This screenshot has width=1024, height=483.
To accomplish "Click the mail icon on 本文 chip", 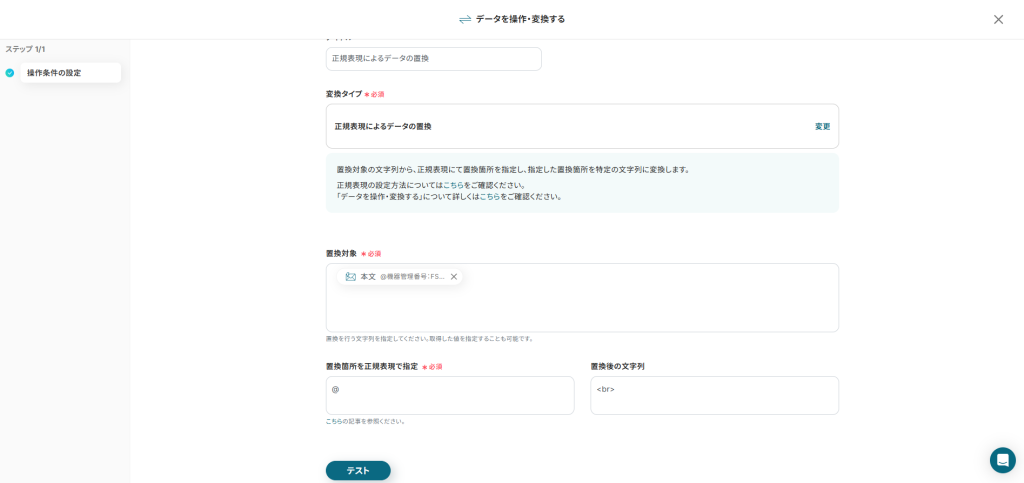I will point(351,277).
